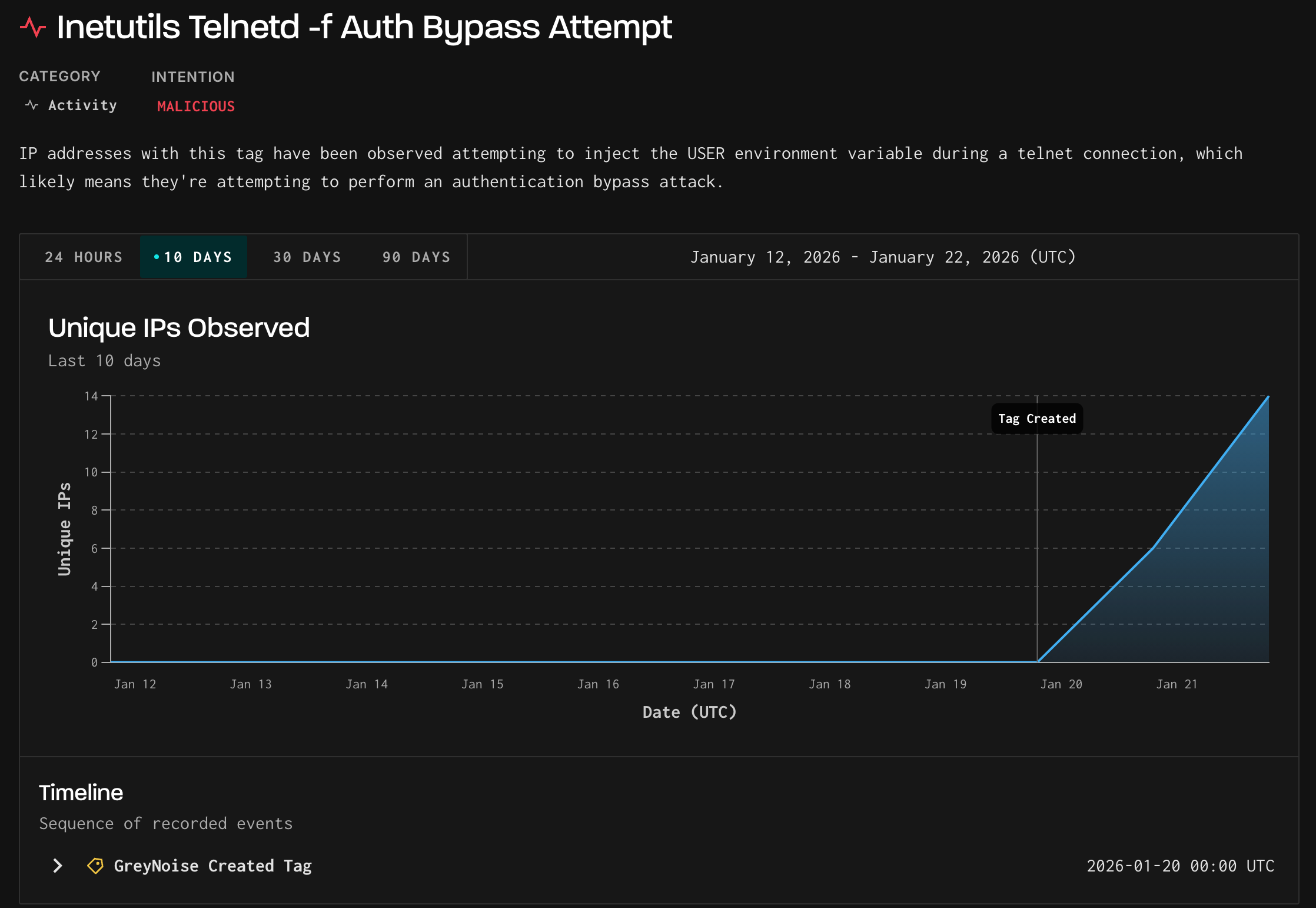Click the activity waveform icon under CATEGORY
The image size is (1316, 908).
coord(31,105)
